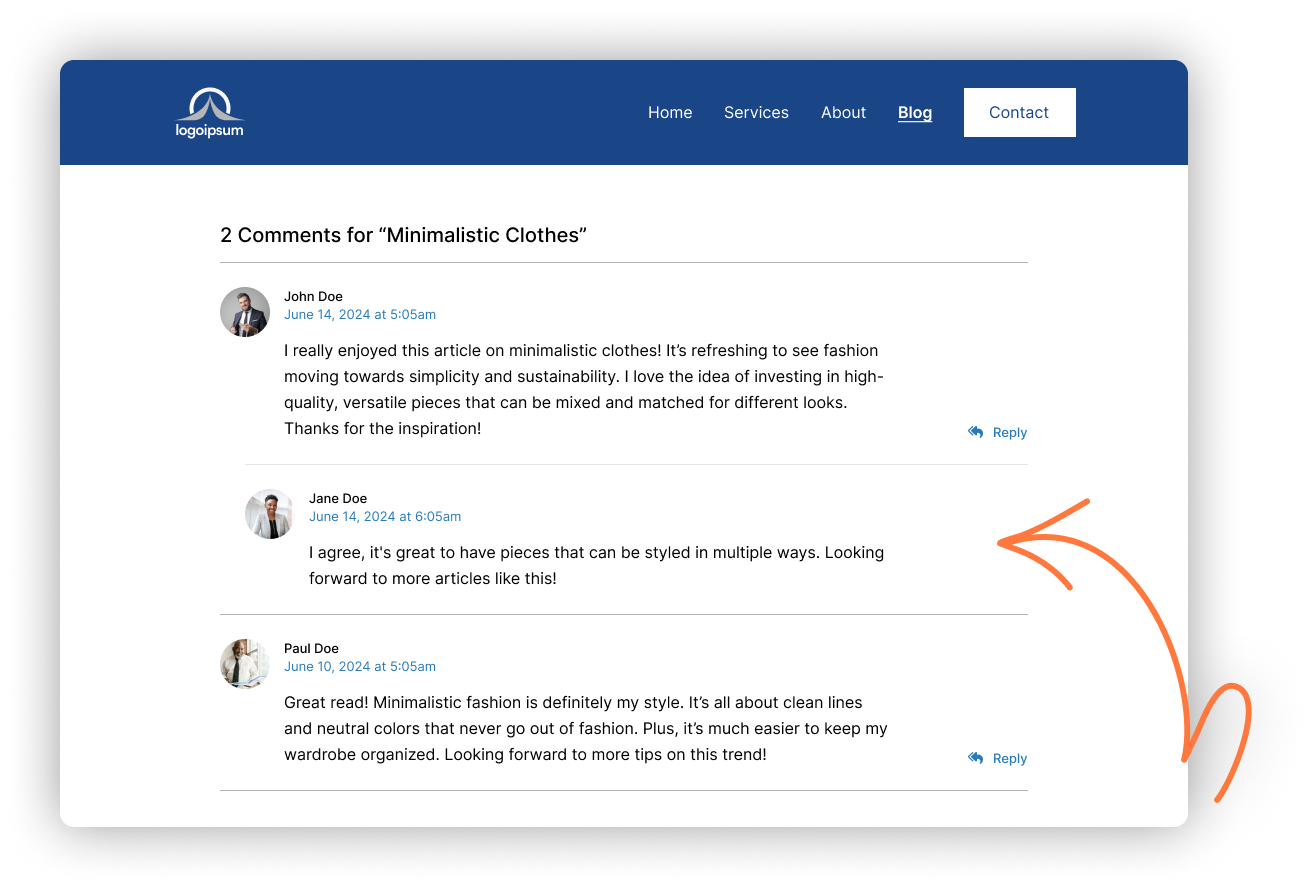Reply link text on Paul Doe's comment
This screenshot has height=887, width=1312.
(1010, 759)
